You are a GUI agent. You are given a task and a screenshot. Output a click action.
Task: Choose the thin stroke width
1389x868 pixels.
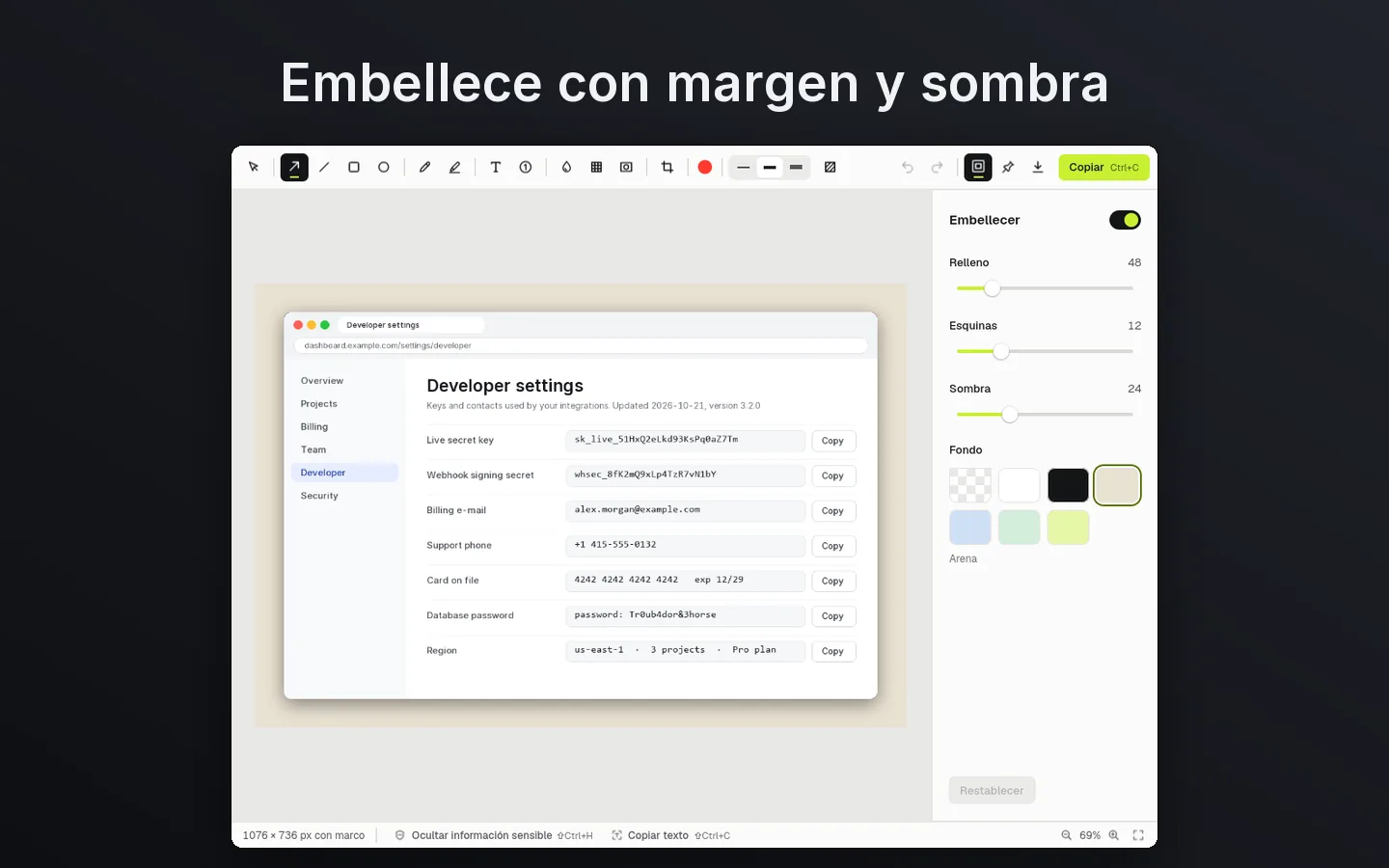tap(743, 167)
